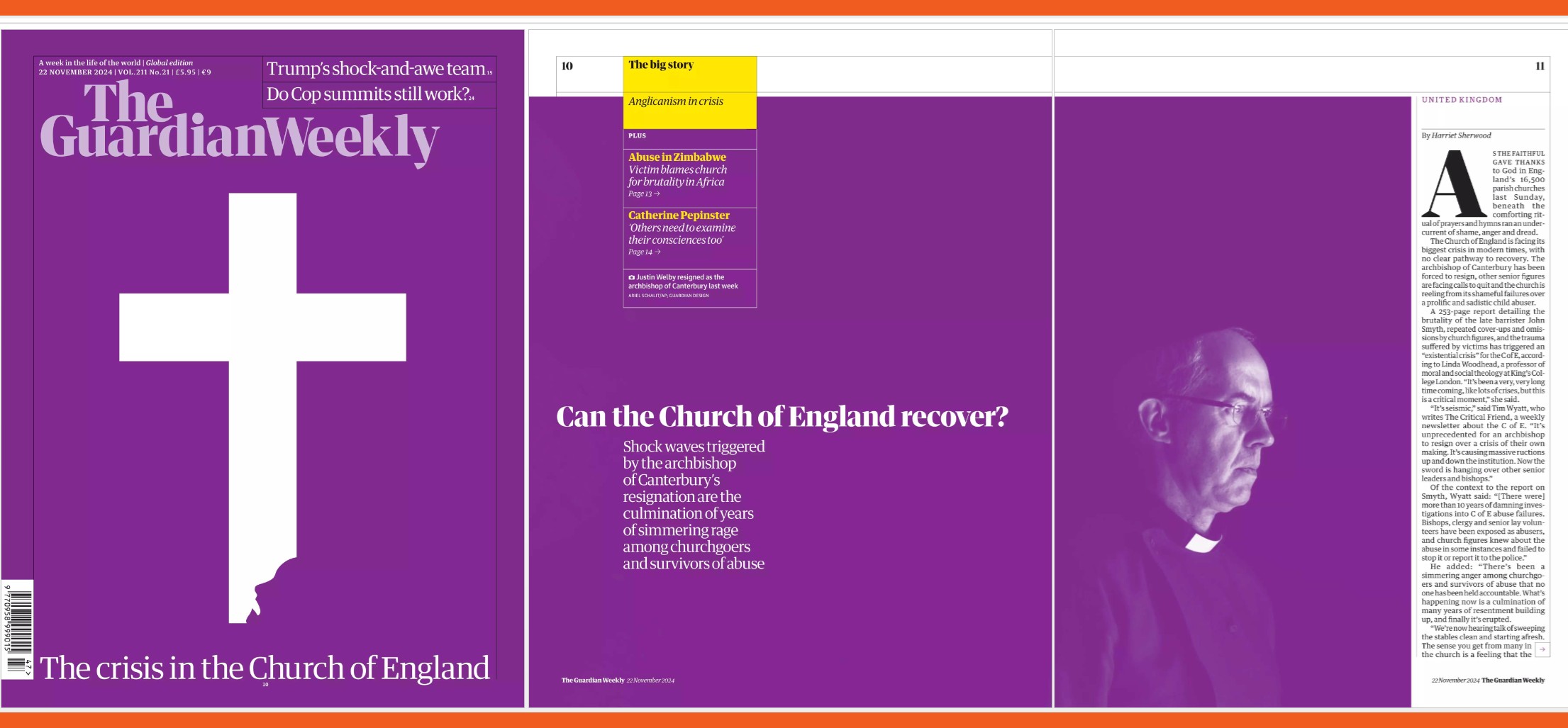
Task: Follow the 'Page 13 →' link
Action: (644, 194)
